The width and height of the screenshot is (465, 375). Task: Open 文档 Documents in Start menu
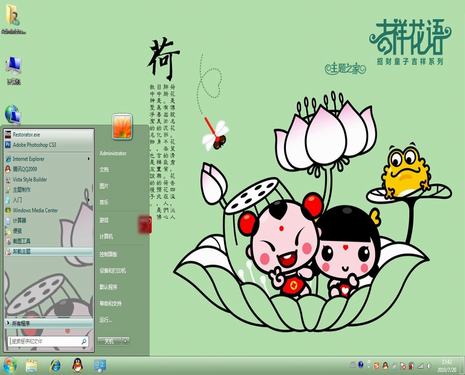tap(104, 170)
